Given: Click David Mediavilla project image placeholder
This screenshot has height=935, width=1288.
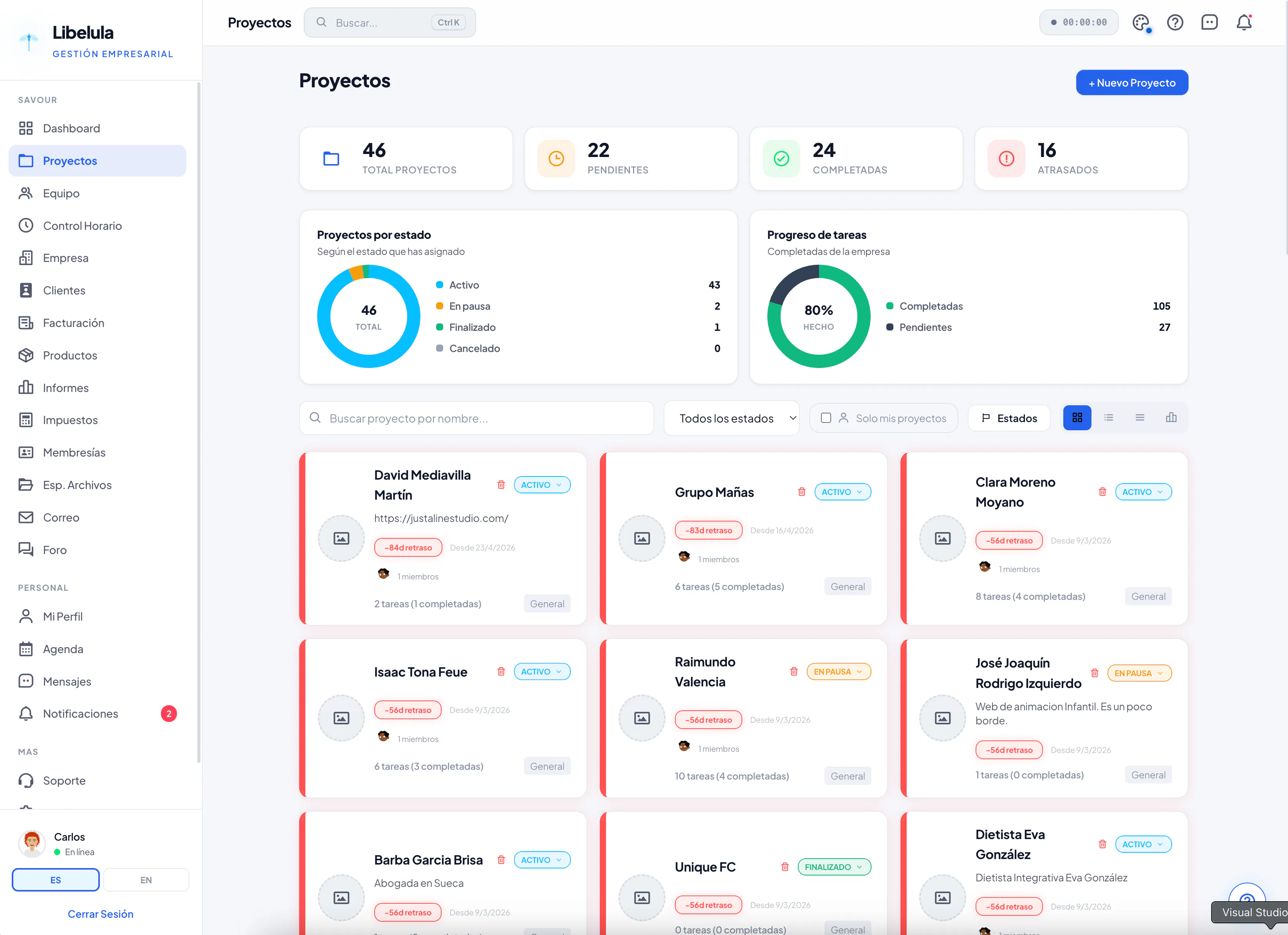Looking at the screenshot, I should pos(341,538).
